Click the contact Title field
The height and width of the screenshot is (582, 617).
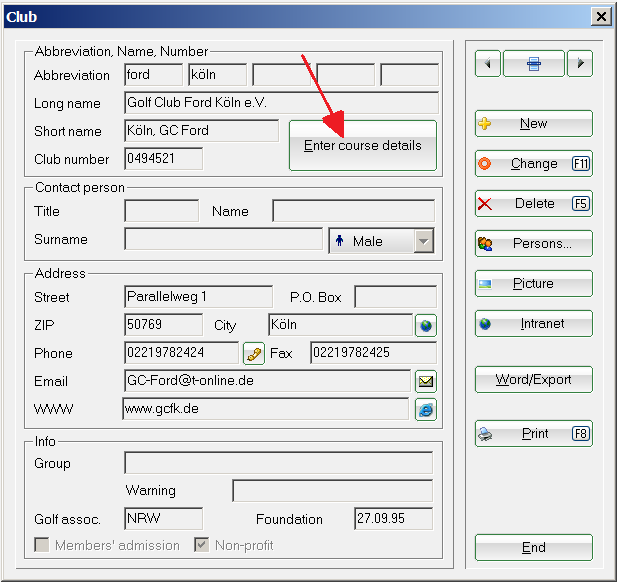pyautogui.click(x=161, y=211)
